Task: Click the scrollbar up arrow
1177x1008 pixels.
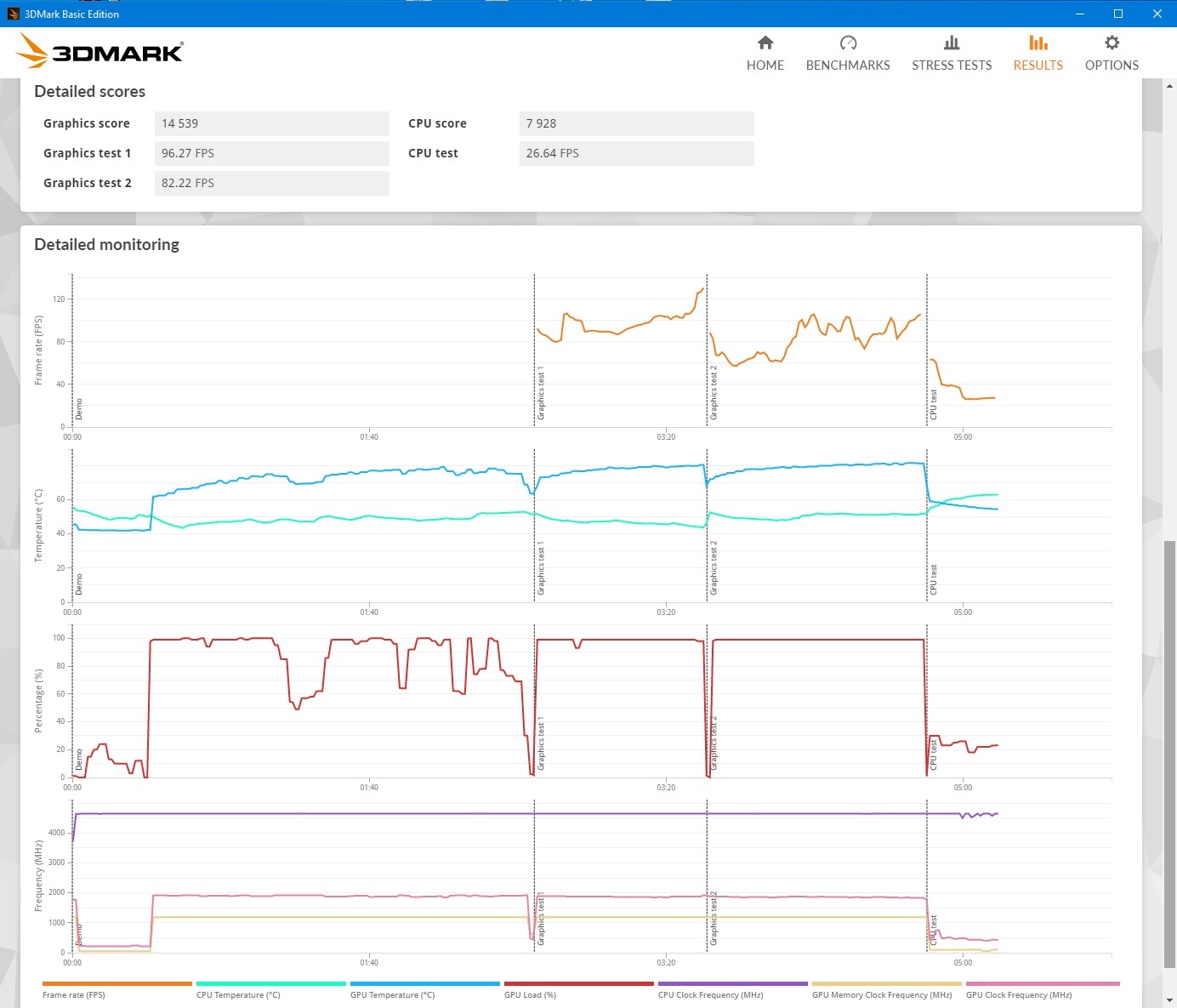Action: tap(1170, 85)
